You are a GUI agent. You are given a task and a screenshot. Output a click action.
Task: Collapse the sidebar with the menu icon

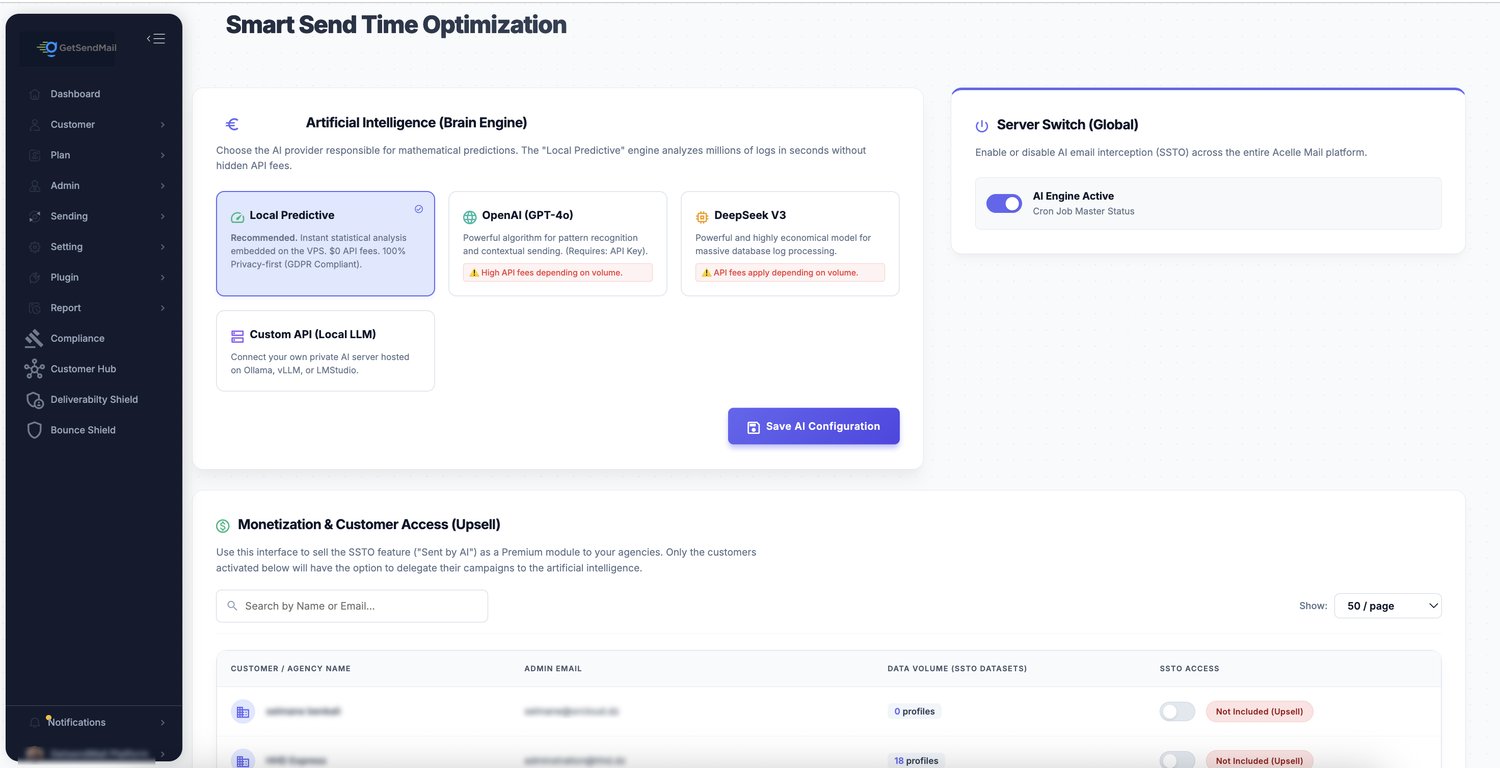tap(156, 39)
